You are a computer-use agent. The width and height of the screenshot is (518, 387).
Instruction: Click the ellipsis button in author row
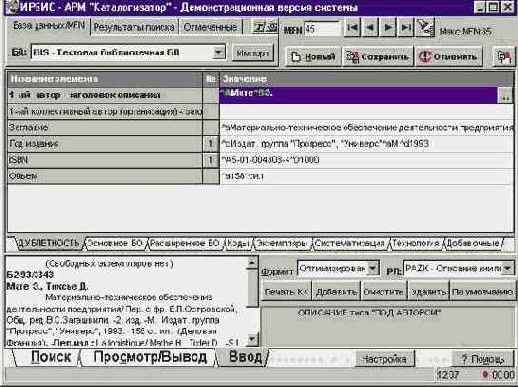pos(505,95)
